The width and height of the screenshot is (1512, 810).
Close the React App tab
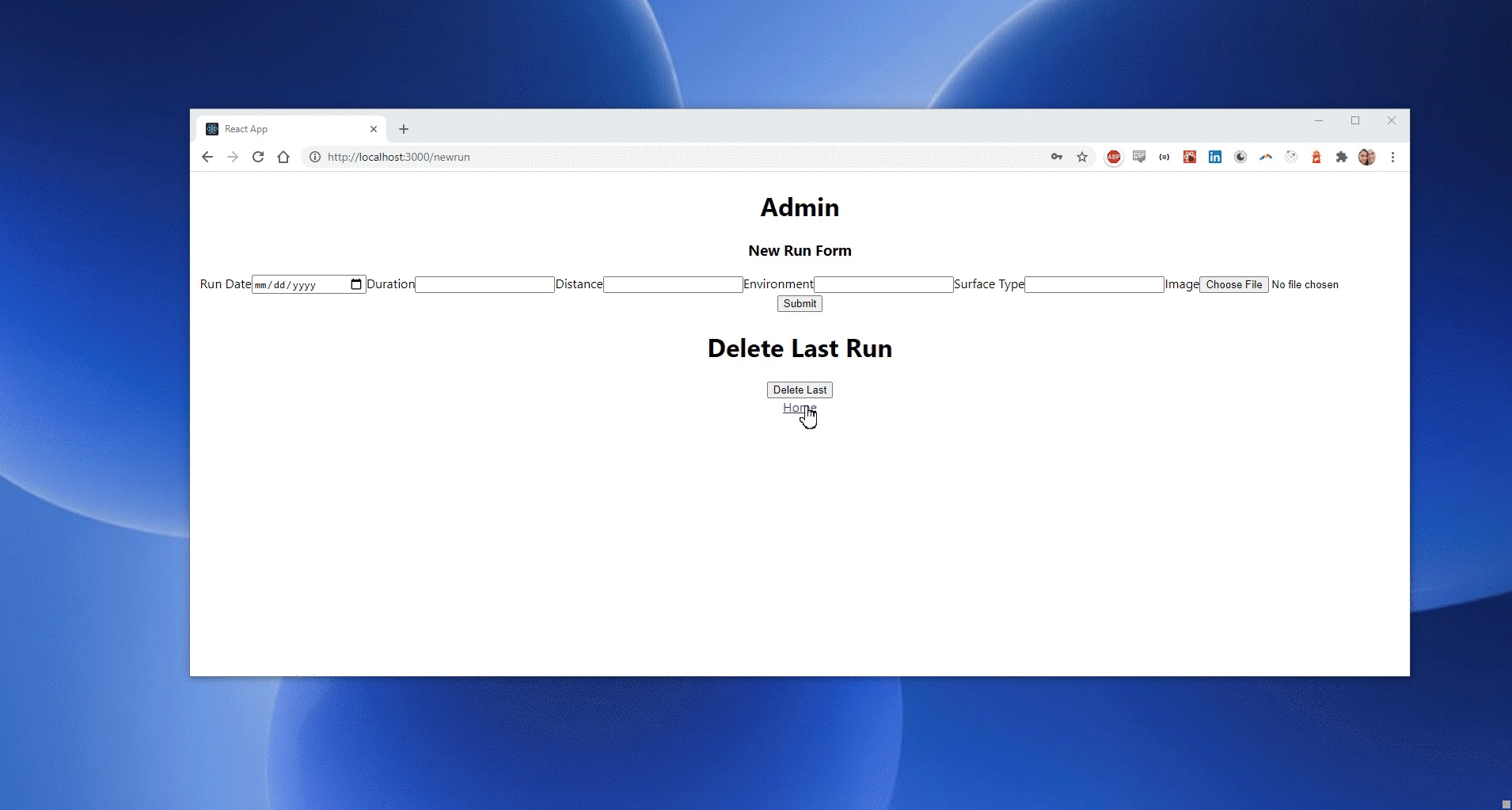(374, 129)
